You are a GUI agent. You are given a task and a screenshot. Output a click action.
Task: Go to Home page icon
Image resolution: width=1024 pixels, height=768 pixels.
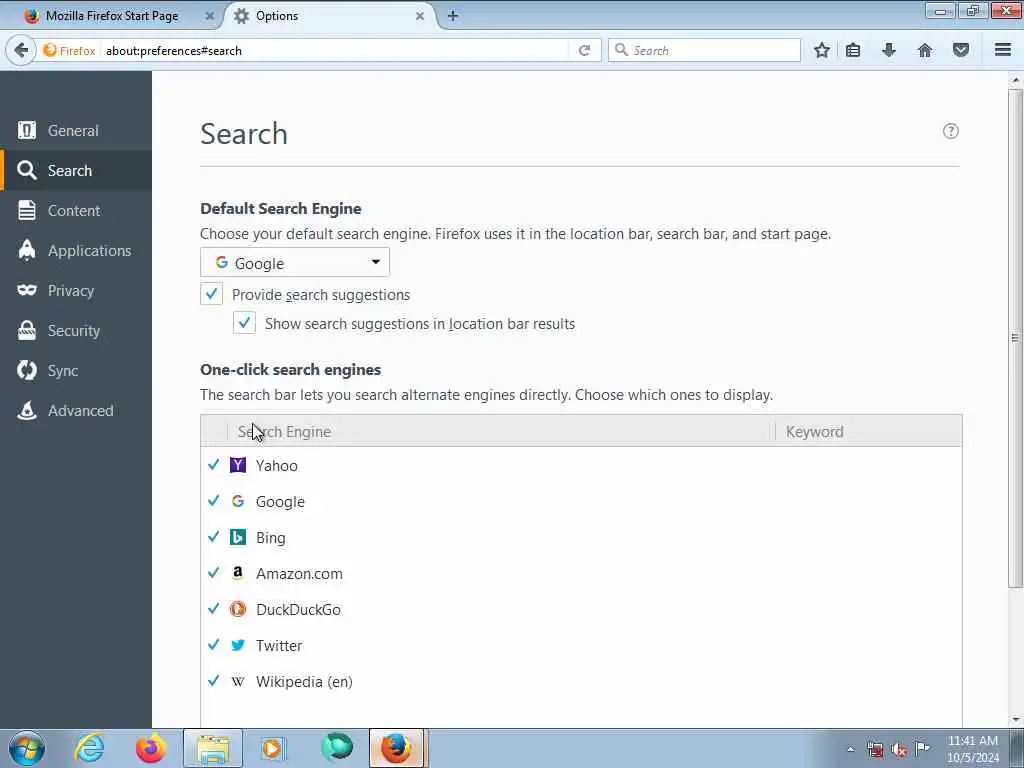(x=925, y=50)
